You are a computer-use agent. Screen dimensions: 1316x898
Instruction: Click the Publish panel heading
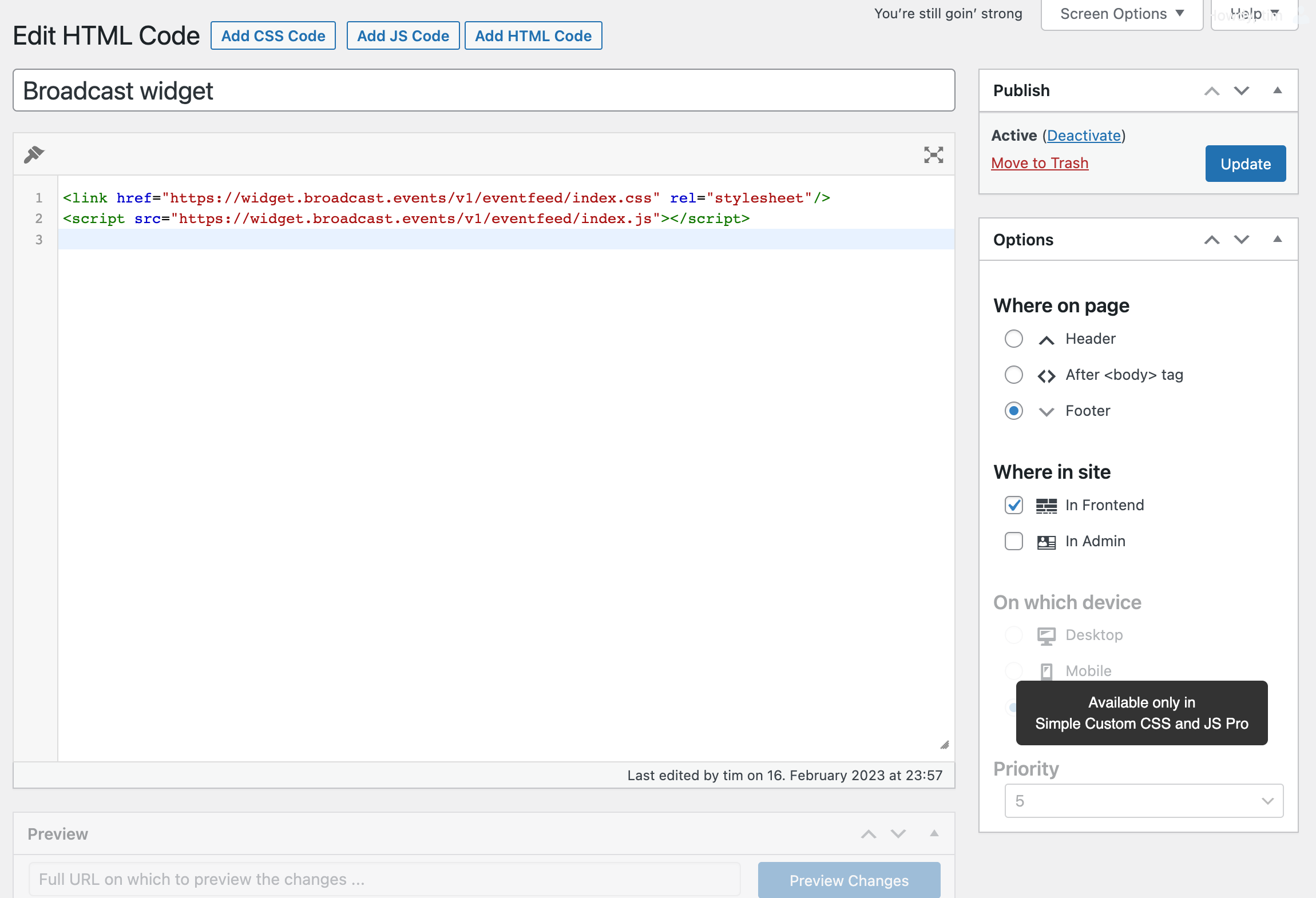coord(1021,90)
